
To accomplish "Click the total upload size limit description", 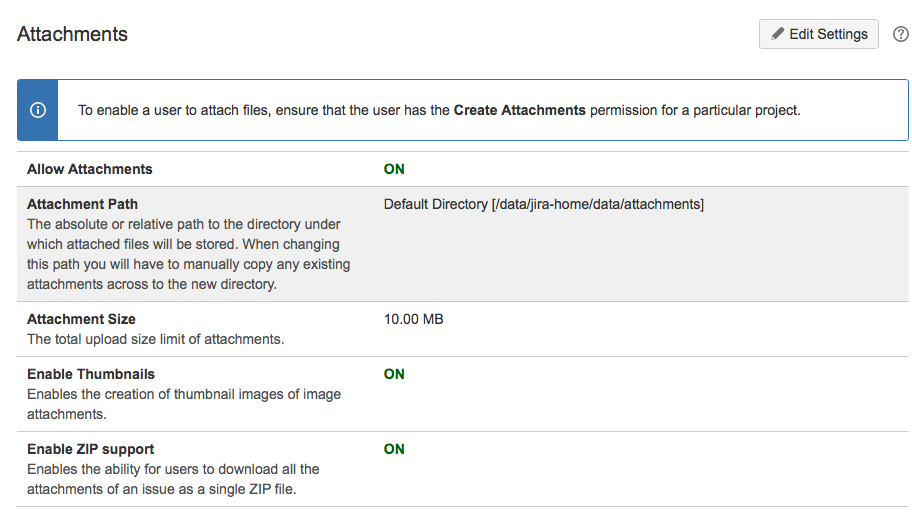I will point(156,339).
